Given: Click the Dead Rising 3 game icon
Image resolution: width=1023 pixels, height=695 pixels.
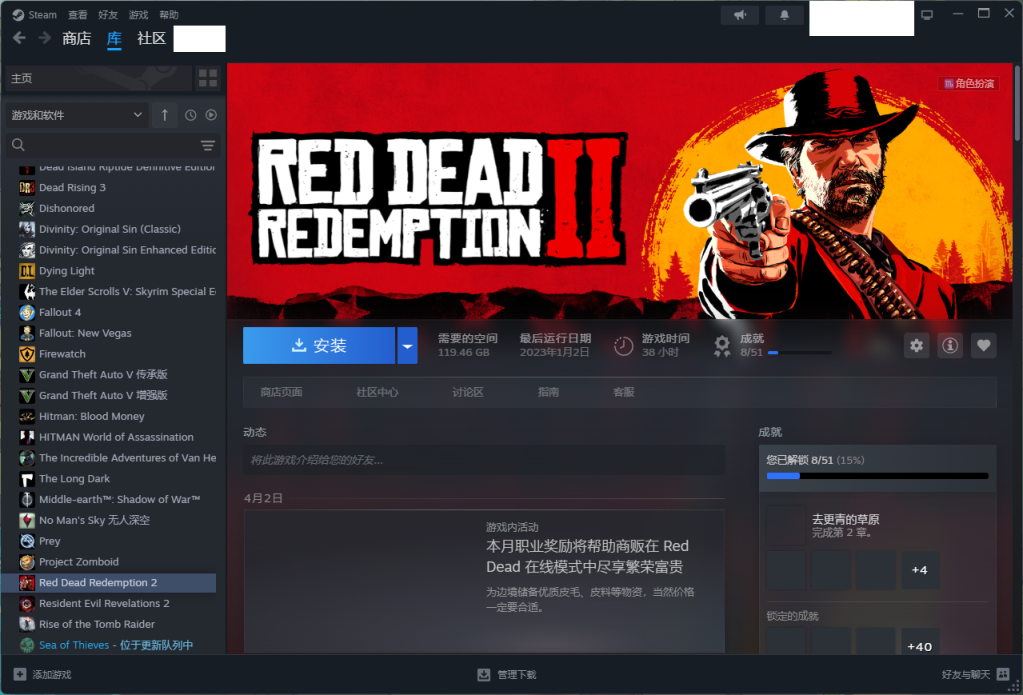Looking at the screenshot, I should pos(27,188).
